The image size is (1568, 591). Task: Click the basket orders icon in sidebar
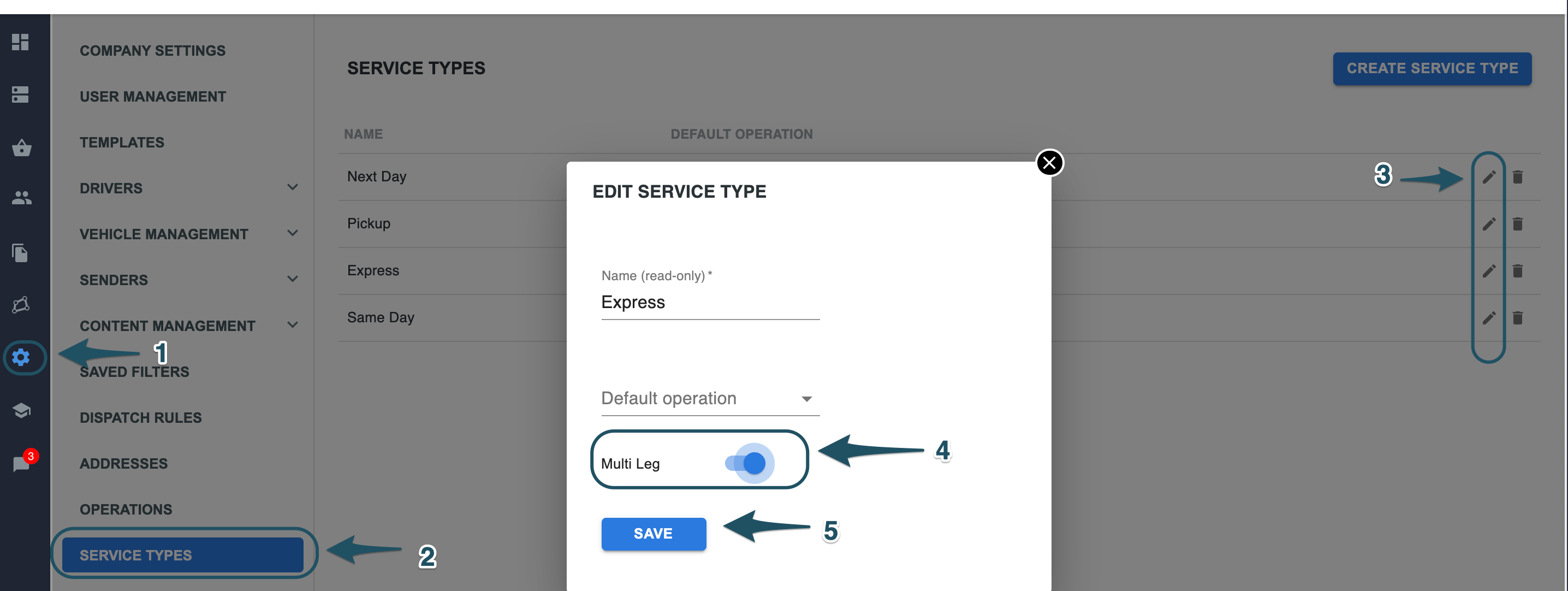click(21, 147)
